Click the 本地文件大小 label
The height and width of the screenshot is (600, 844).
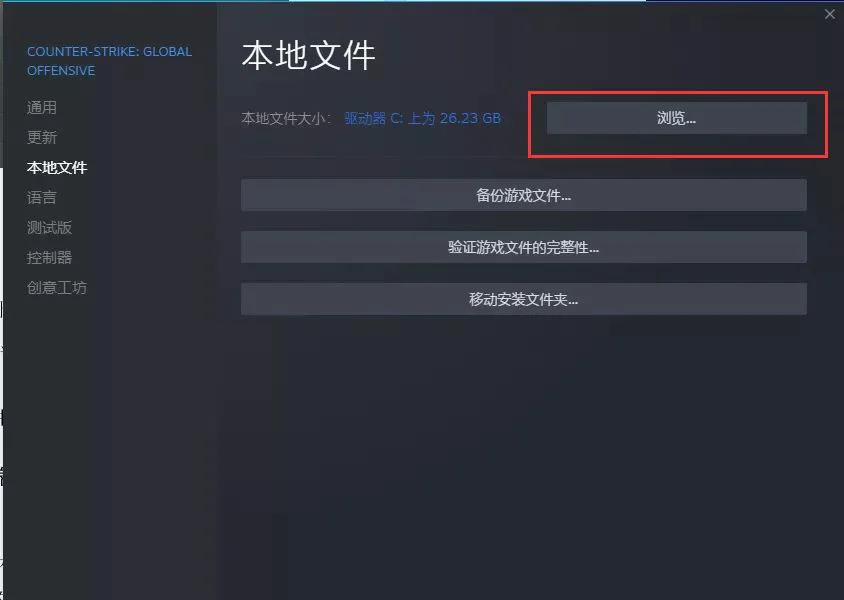click(286, 118)
